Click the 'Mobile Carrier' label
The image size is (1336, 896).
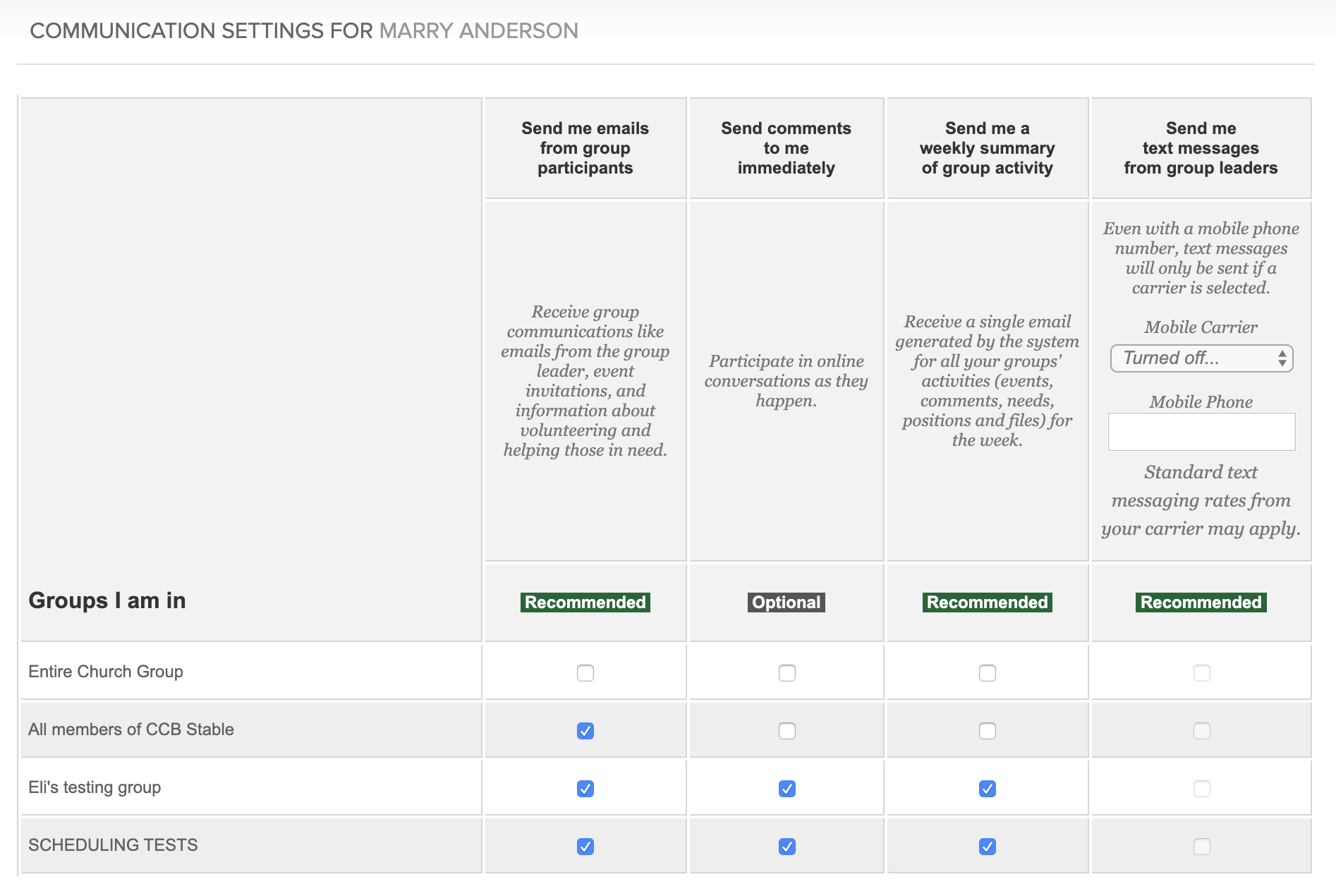click(1201, 327)
